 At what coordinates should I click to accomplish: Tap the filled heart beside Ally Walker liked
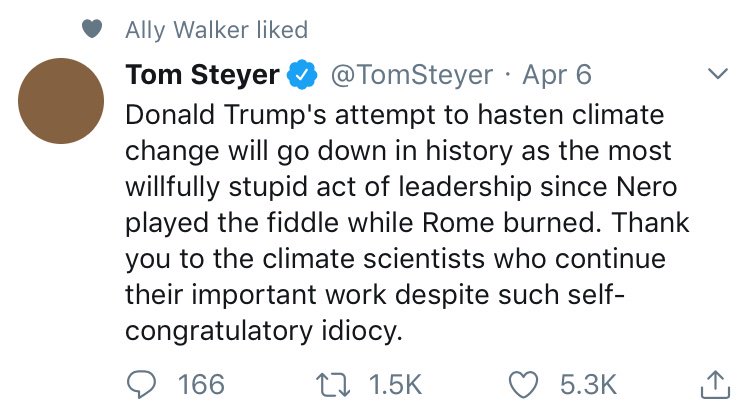tap(92, 29)
